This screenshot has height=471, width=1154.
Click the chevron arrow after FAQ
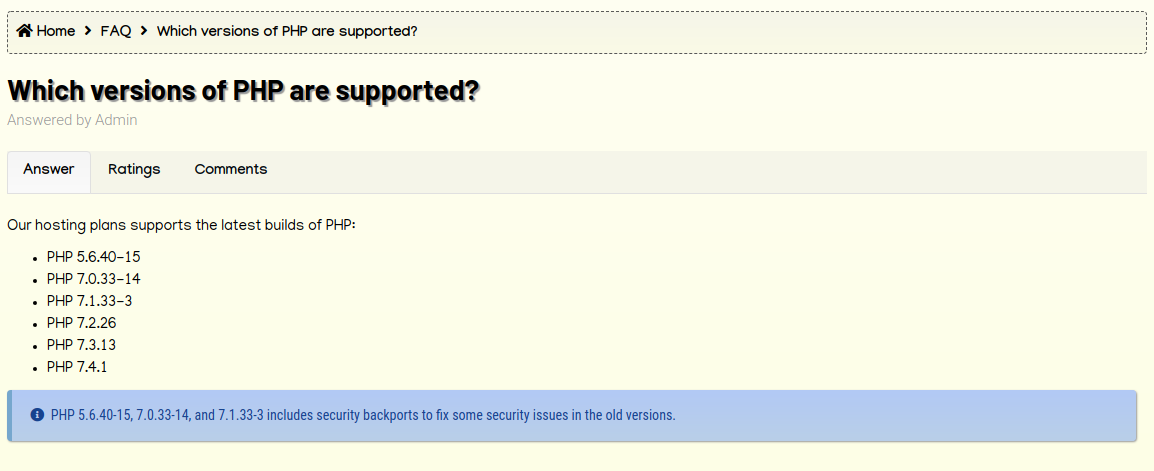pos(144,31)
